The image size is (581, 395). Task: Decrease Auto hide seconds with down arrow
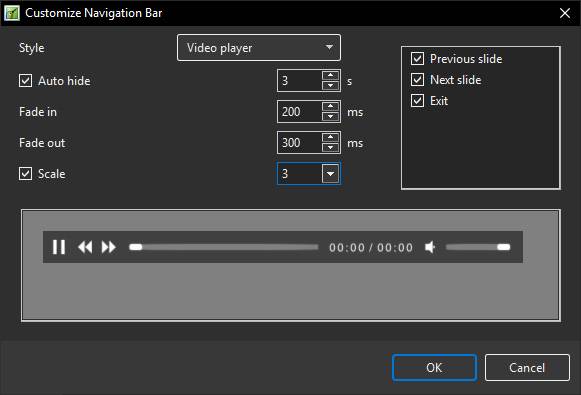330,86
